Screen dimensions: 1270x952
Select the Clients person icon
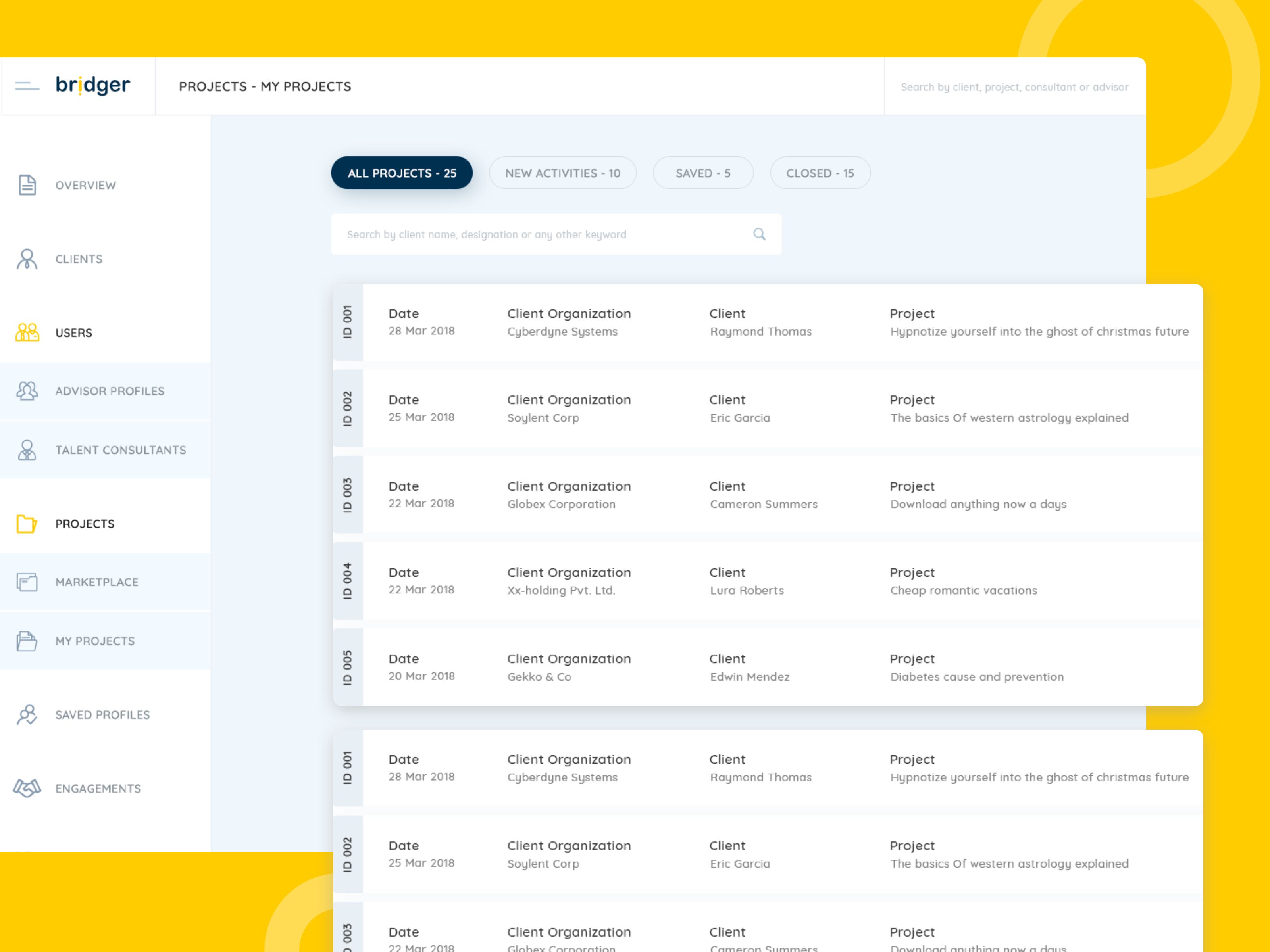point(27,259)
